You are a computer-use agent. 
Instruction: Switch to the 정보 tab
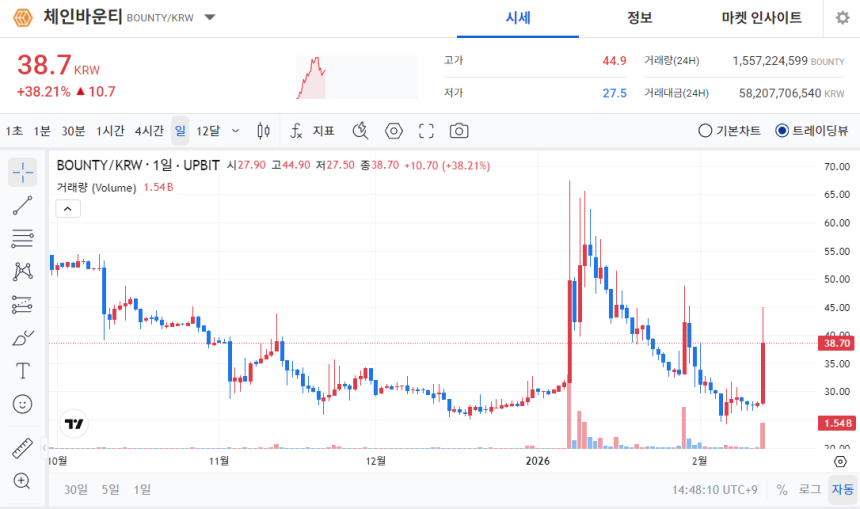pyautogui.click(x=640, y=18)
